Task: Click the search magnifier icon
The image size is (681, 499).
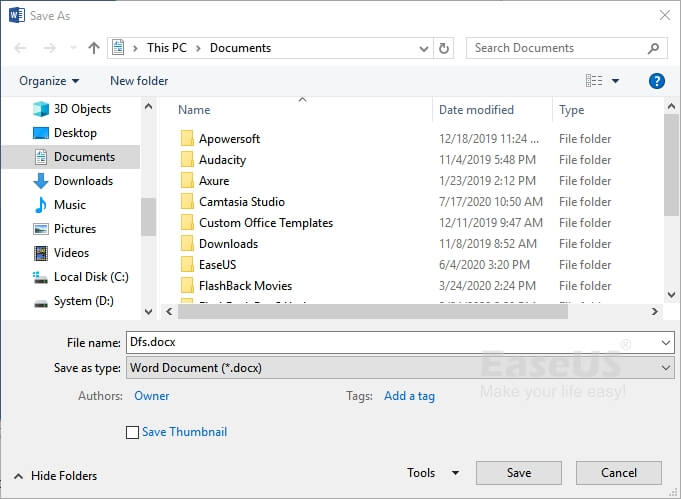Action: [654, 48]
